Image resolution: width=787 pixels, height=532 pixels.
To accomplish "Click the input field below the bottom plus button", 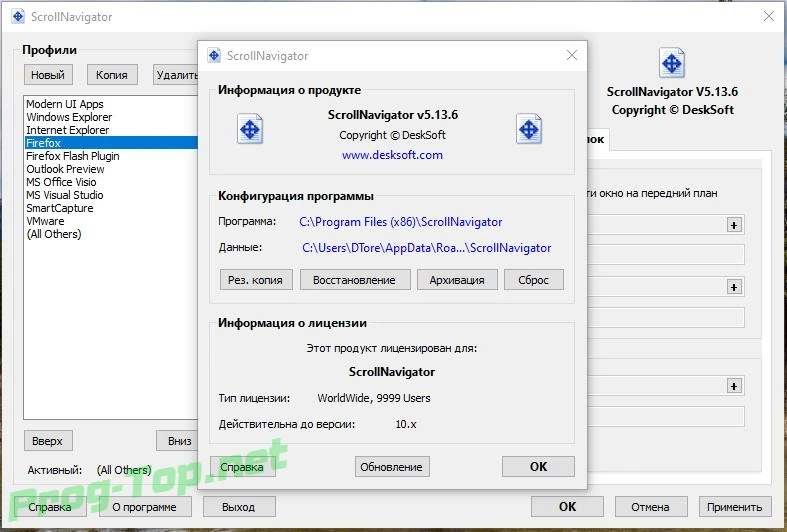I will coord(666,417).
